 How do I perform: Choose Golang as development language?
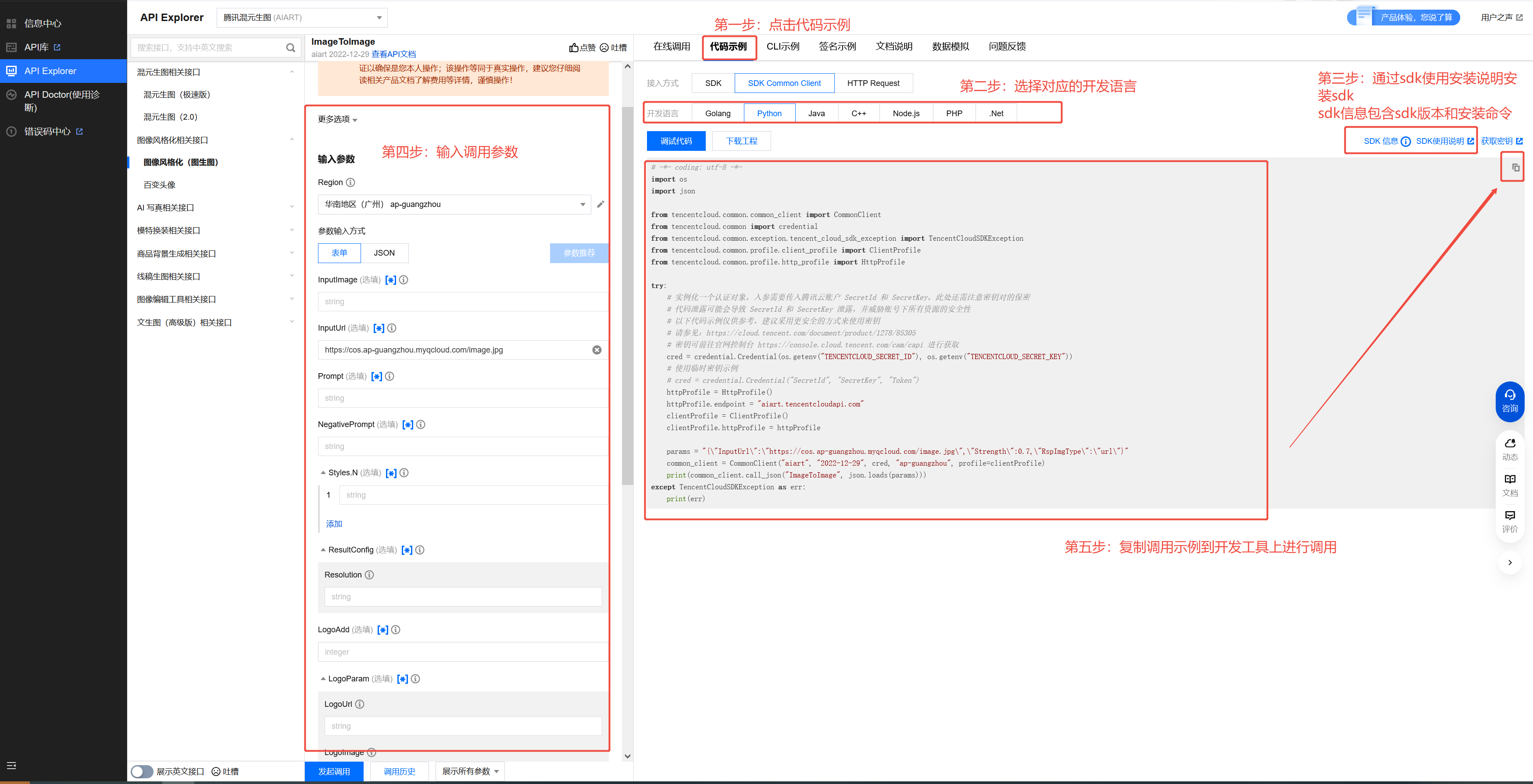tap(718, 114)
